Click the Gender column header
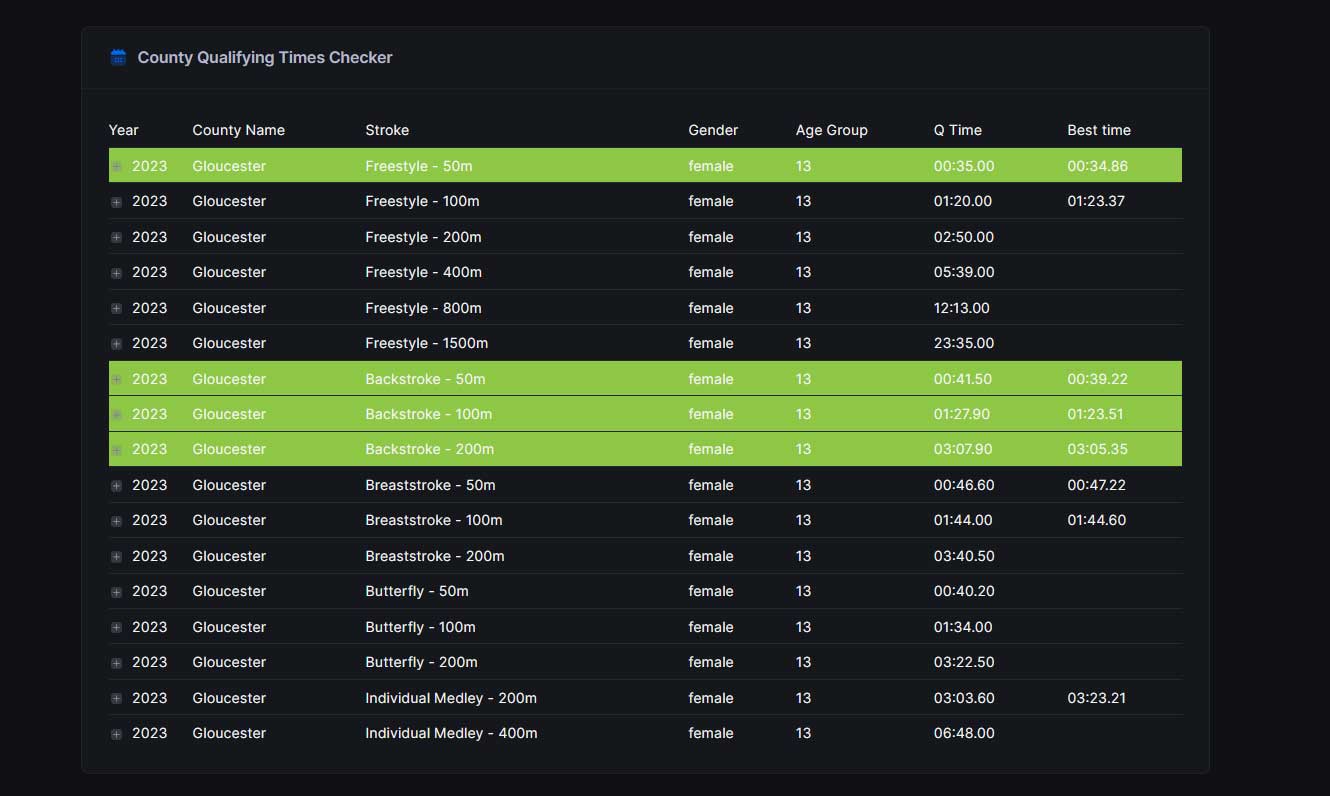The height and width of the screenshot is (796, 1330). 712,130
